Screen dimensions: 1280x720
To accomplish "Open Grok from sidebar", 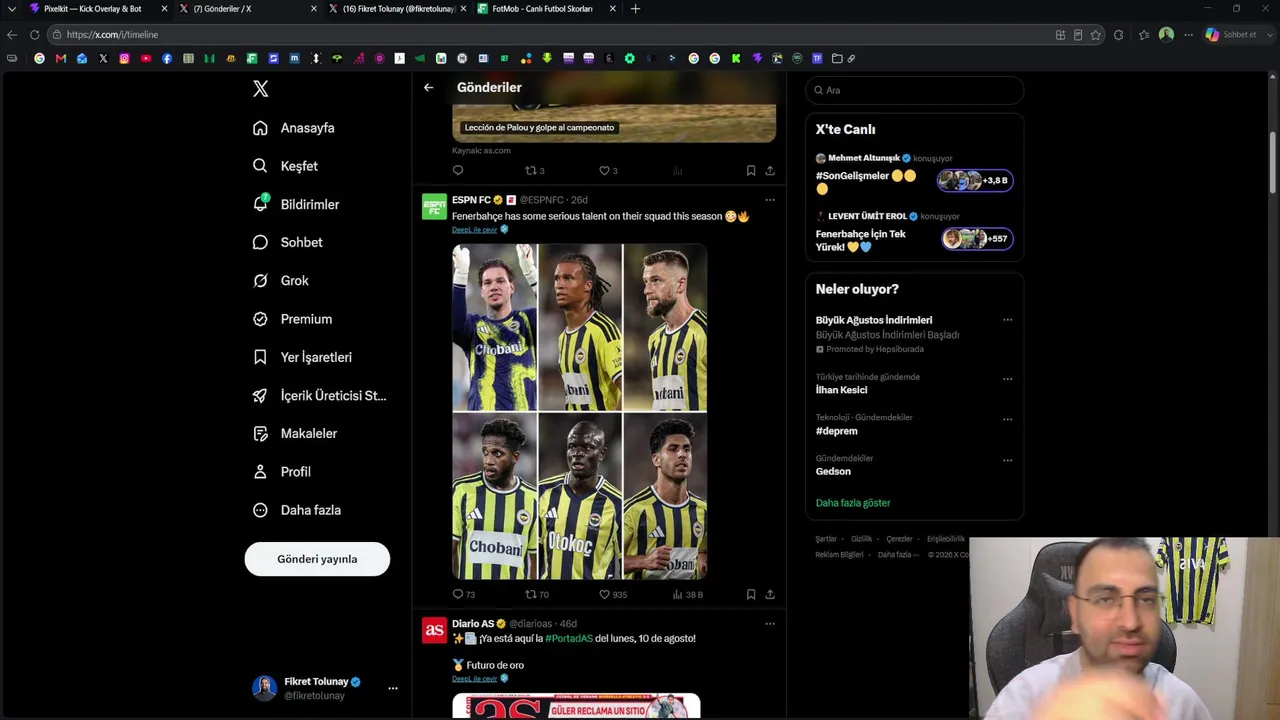I will 281,281.
